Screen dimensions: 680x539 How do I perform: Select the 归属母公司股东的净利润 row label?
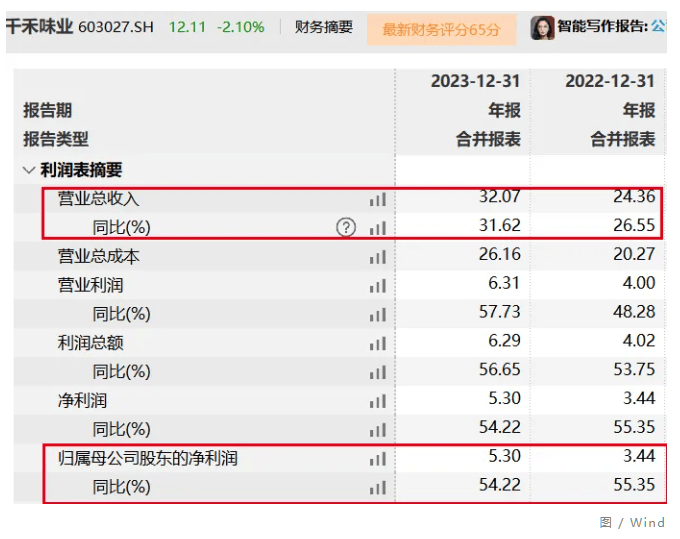click(147, 458)
